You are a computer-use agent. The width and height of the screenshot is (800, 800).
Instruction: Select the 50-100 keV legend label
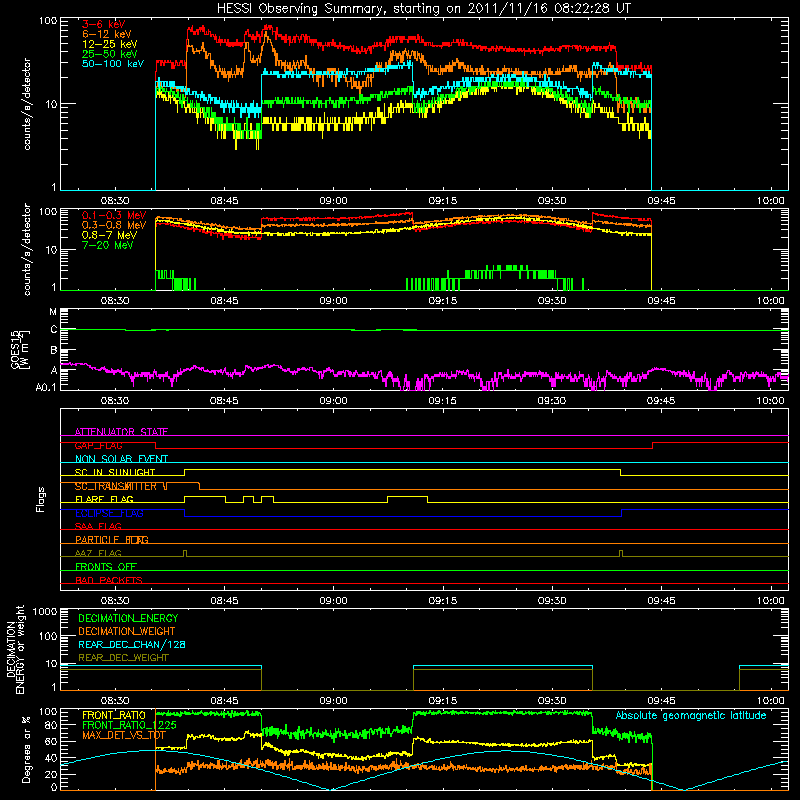click(113, 64)
